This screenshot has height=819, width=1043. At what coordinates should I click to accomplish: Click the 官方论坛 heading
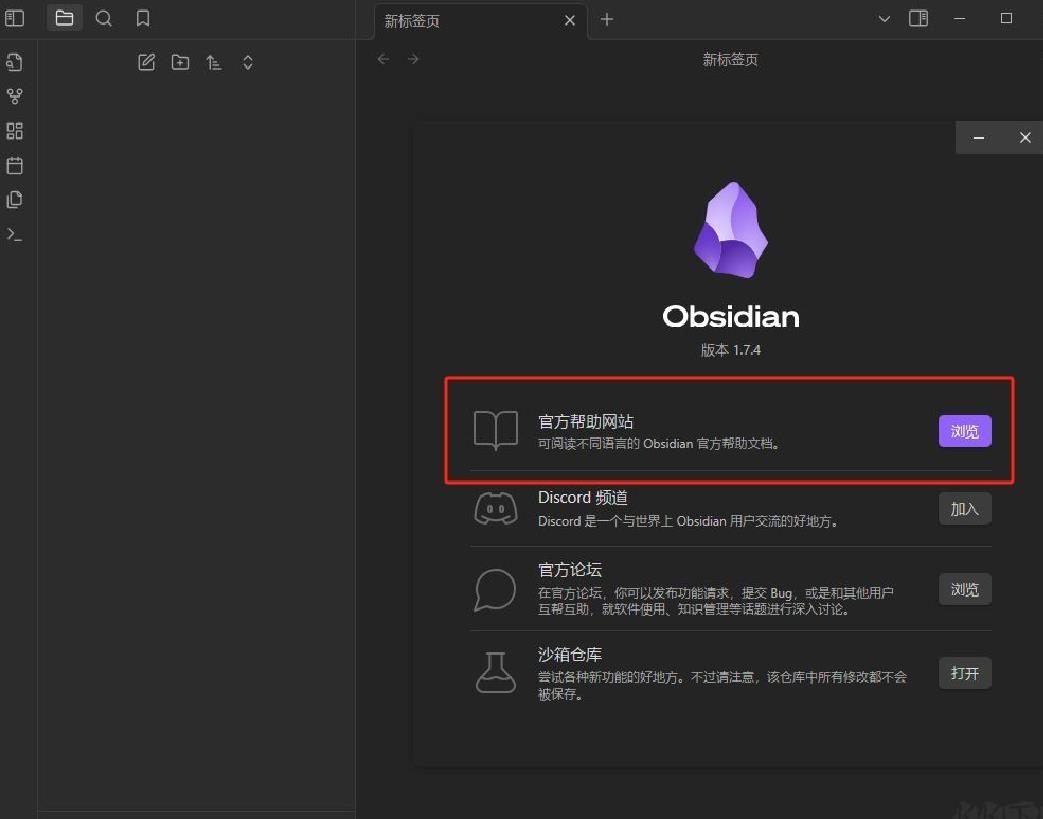pos(569,570)
